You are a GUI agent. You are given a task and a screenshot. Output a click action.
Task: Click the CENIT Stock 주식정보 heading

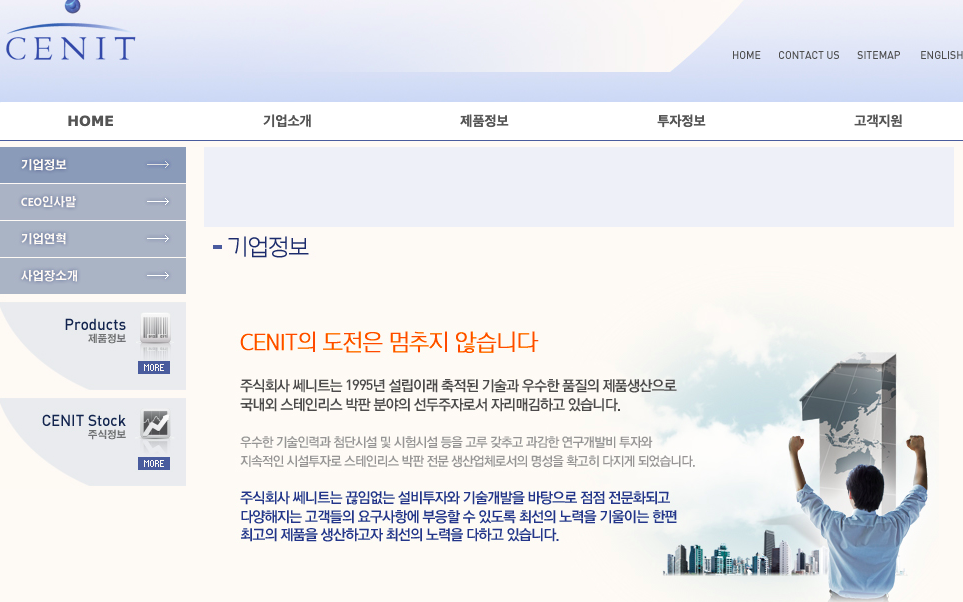coord(84,426)
